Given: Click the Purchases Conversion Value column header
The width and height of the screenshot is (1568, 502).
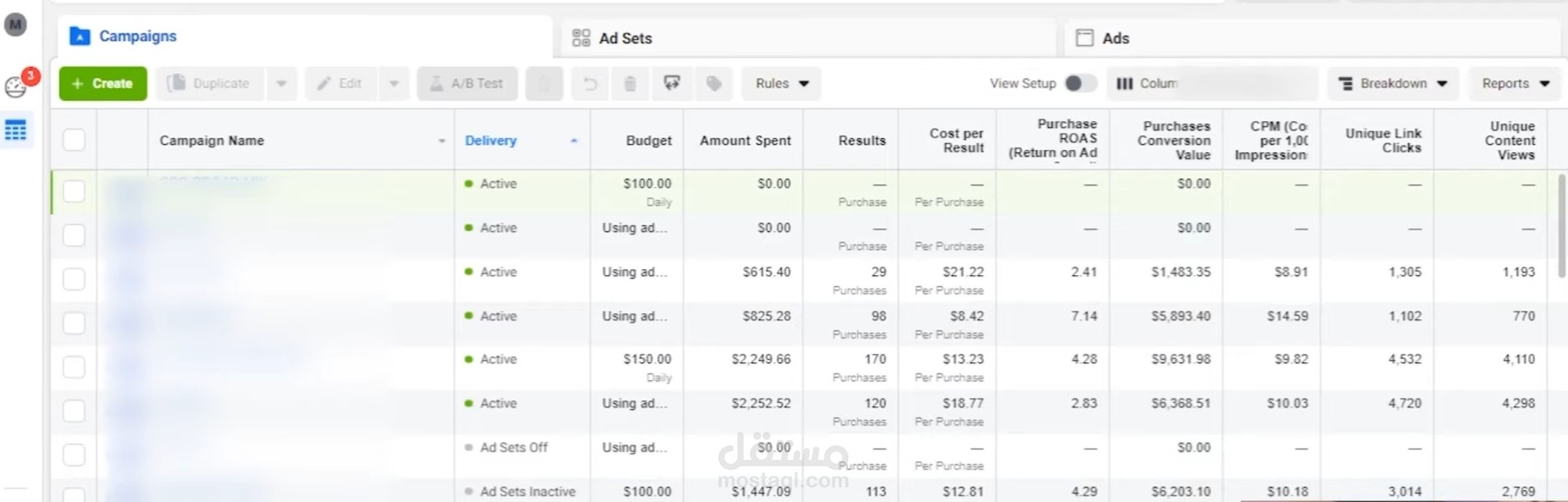Looking at the screenshot, I should (1174, 141).
